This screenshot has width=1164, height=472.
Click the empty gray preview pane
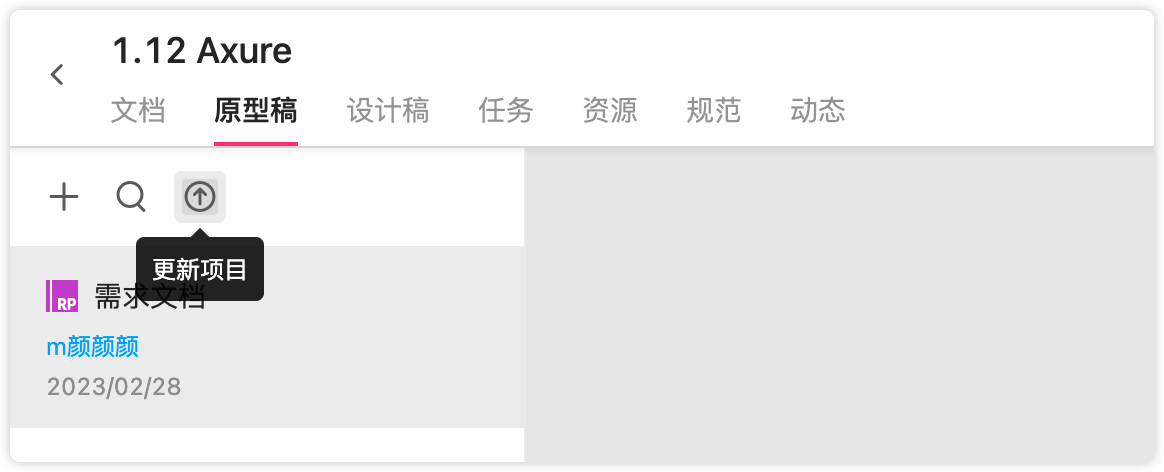coord(840,304)
